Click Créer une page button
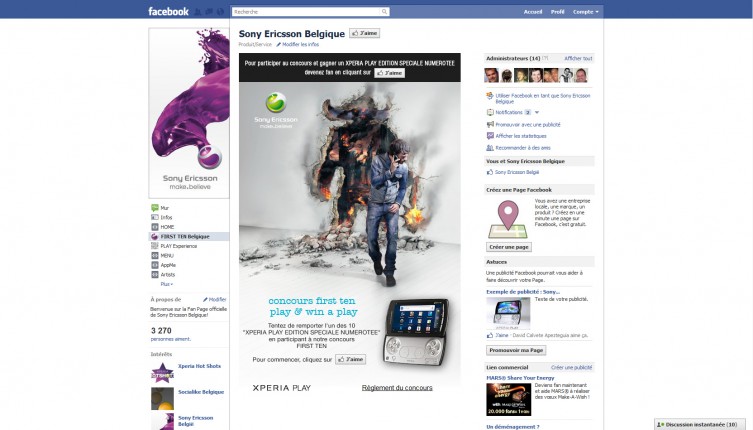This screenshot has width=753, height=430. click(509, 247)
